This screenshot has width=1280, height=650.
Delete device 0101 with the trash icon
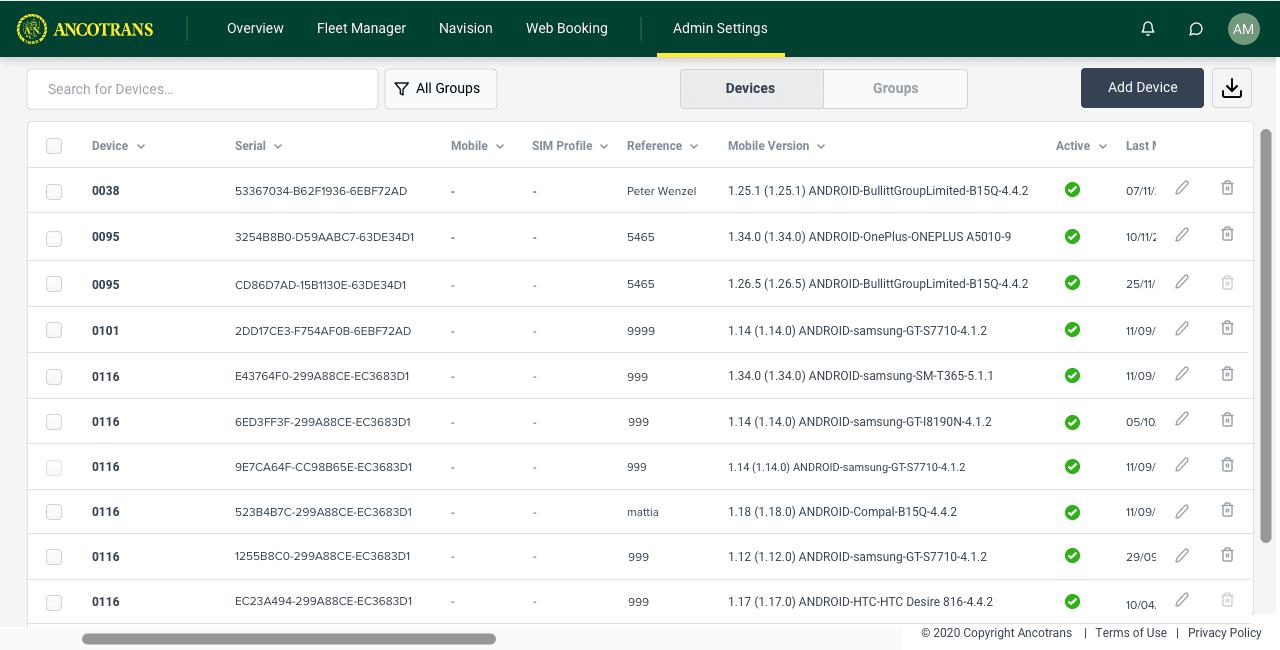(x=1227, y=328)
